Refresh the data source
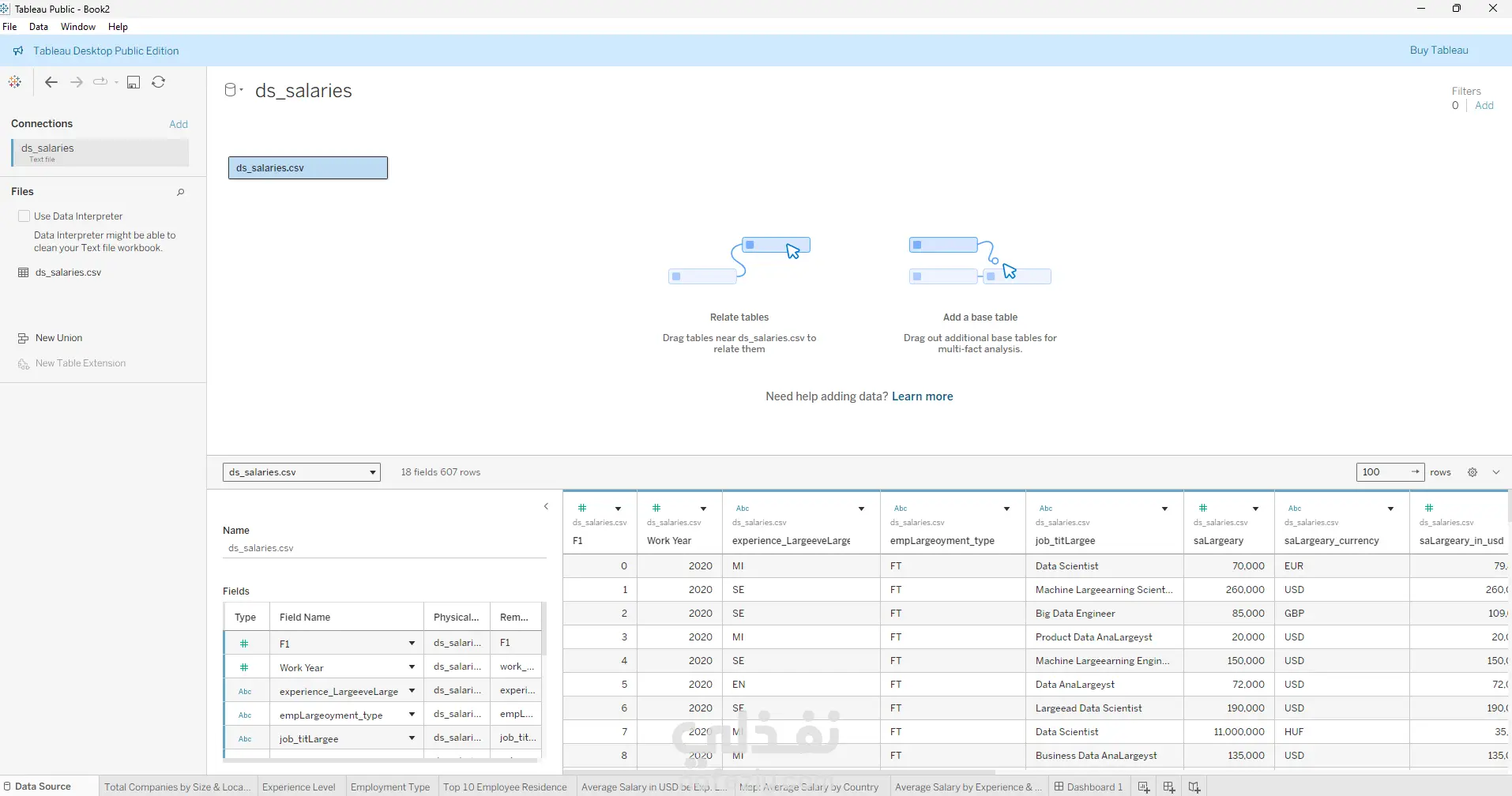The image size is (1512, 796). point(159,82)
